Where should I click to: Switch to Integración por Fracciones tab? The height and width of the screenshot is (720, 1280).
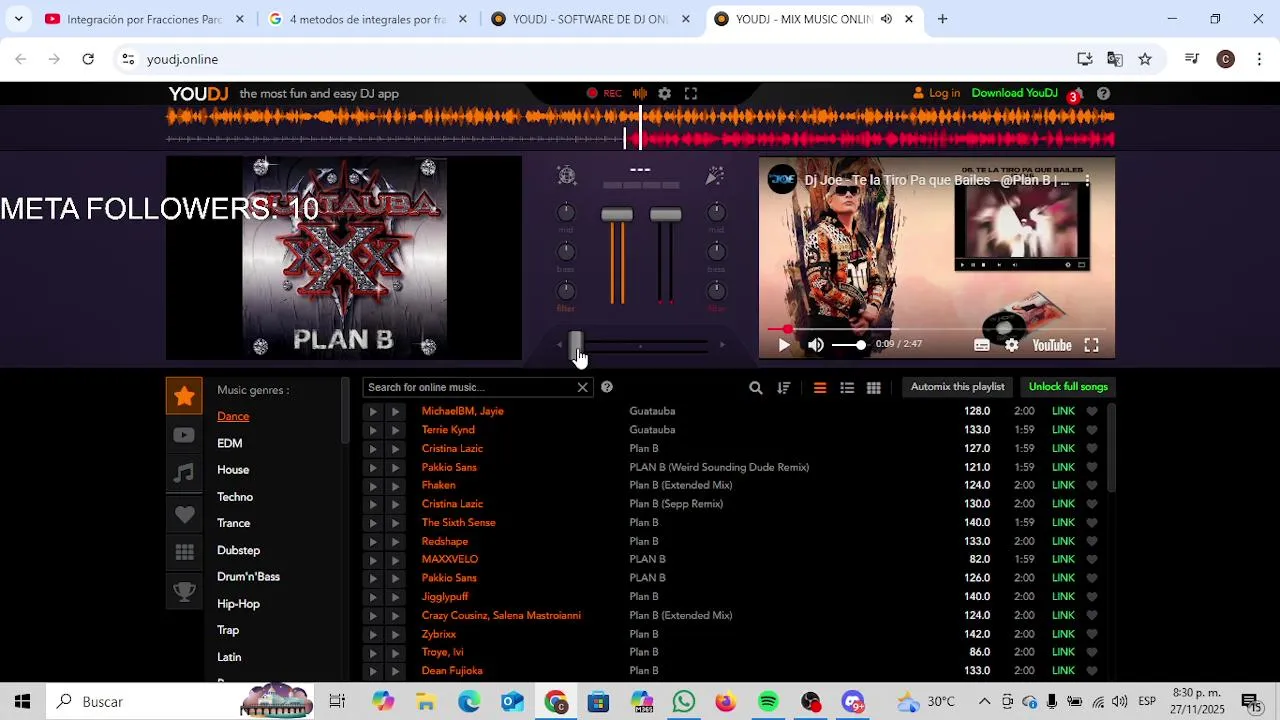pos(145,19)
